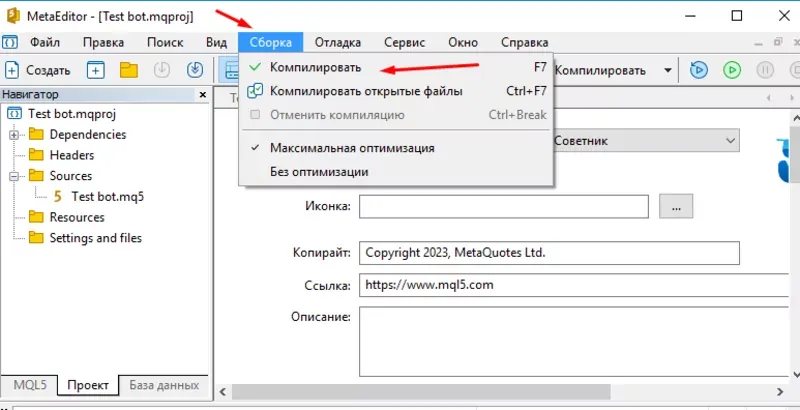
Task: Collapse the Sources tree node
Action: tap(14, 176)
